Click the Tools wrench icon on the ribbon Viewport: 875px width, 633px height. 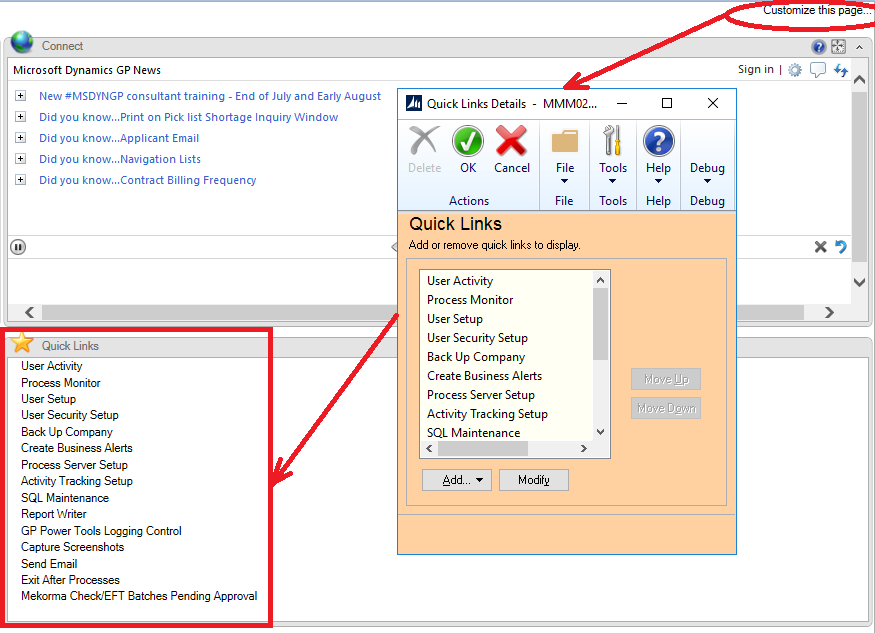(x=612, y=141)
